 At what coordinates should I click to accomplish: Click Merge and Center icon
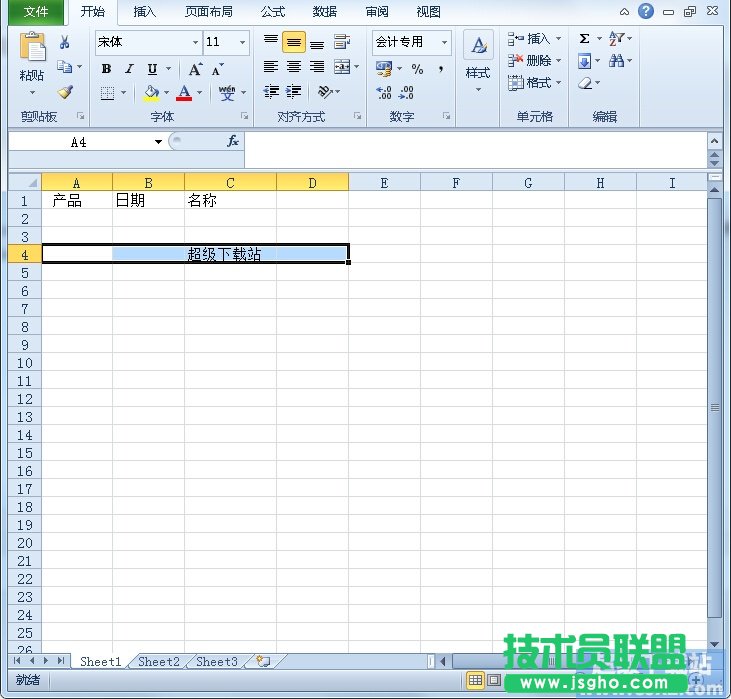[x=342, y=67]
